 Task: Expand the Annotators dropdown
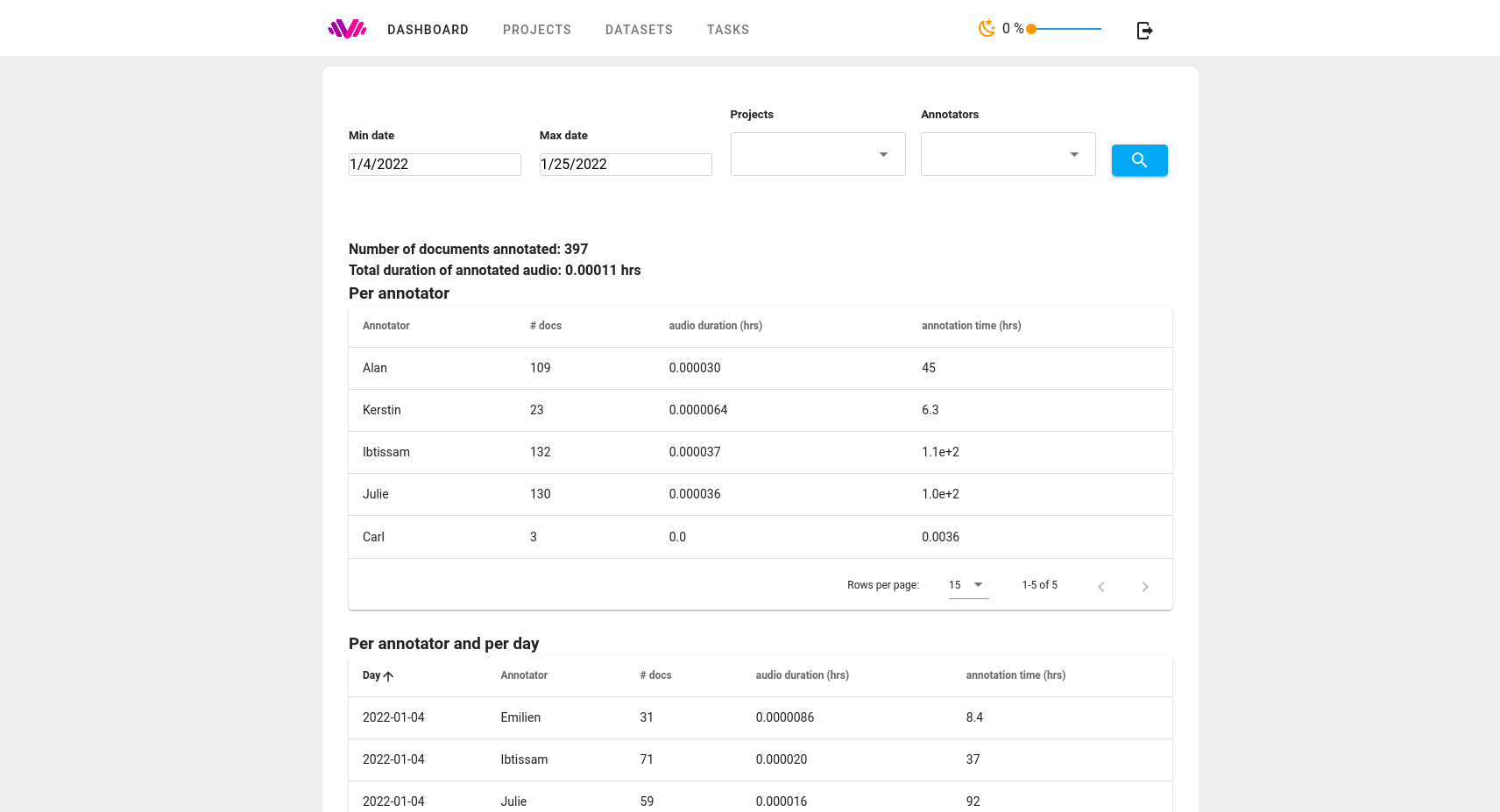(x=1008, y=154)
